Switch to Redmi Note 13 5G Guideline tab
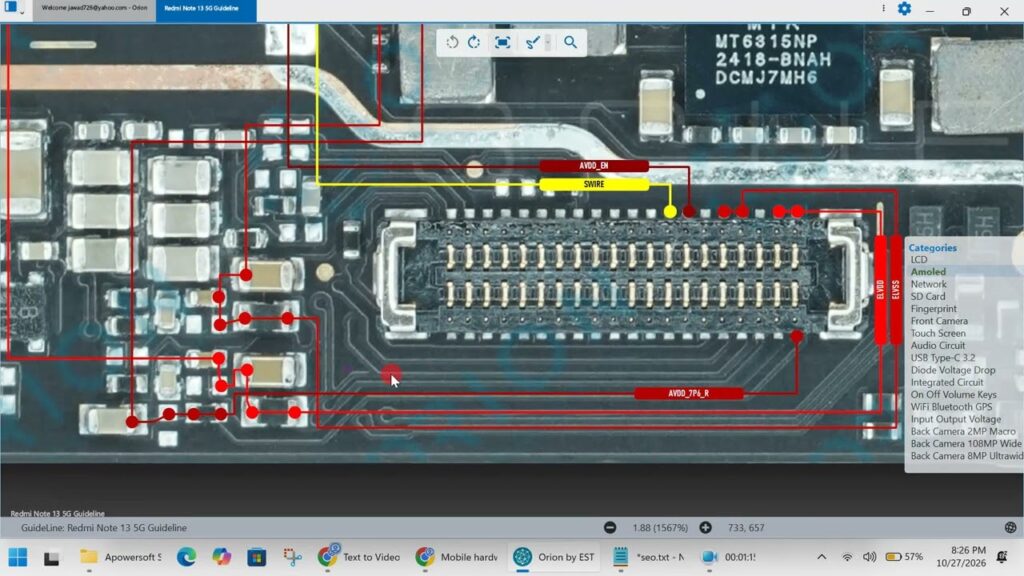The image size is (1024, 576). [x=206, y=9]
